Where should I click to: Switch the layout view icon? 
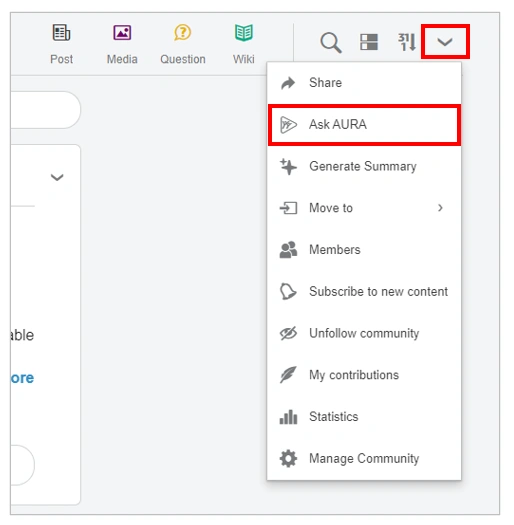click(x=369, y=42)
